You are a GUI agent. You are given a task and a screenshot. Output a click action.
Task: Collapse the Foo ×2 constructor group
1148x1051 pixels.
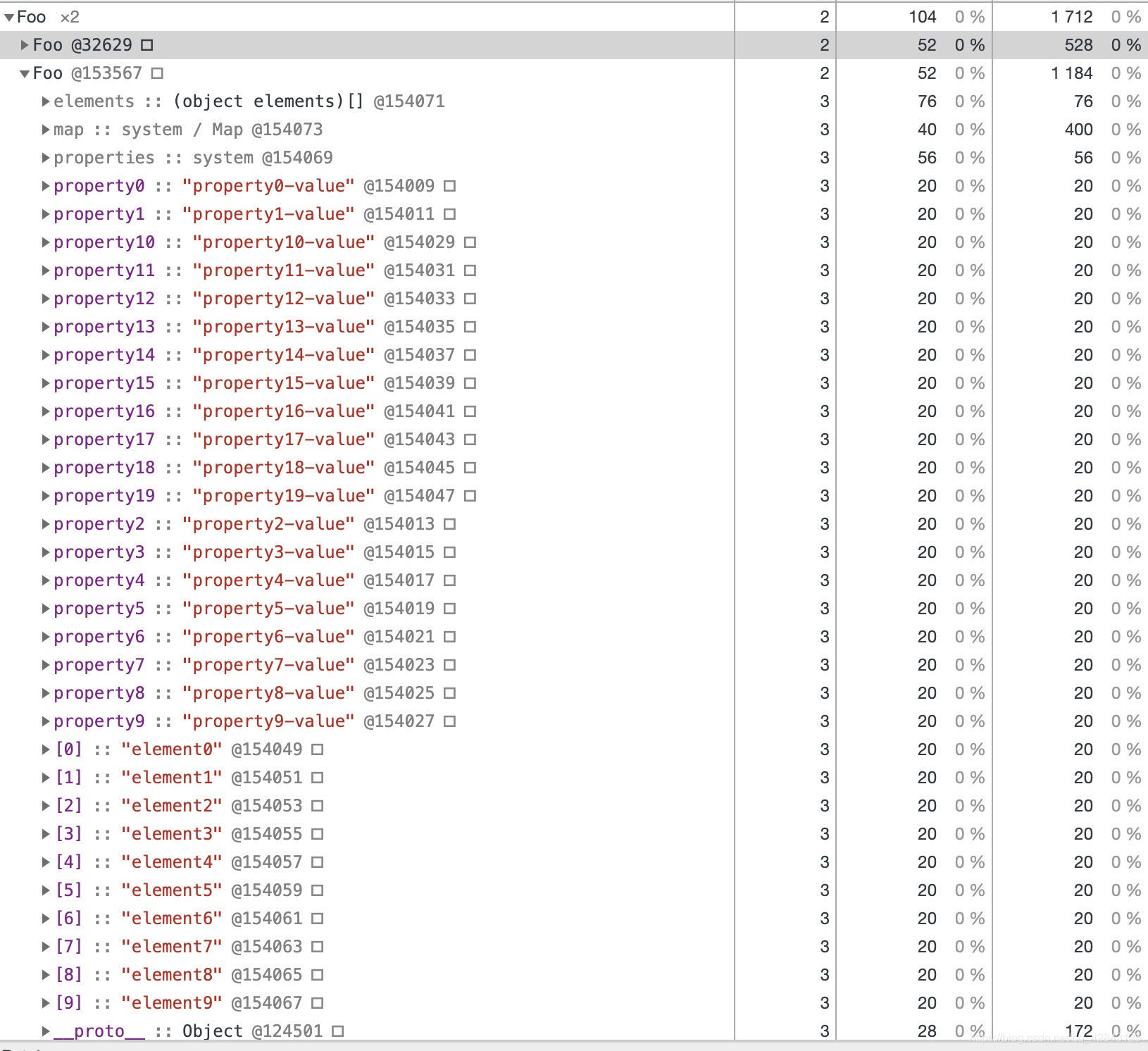[9, 17]
